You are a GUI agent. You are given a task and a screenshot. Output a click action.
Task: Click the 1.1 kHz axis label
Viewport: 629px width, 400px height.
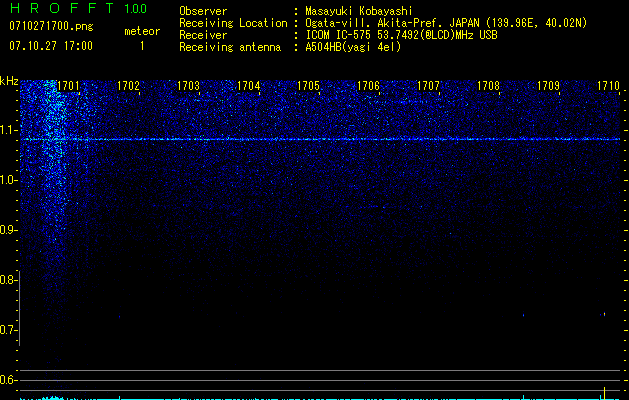8,130
